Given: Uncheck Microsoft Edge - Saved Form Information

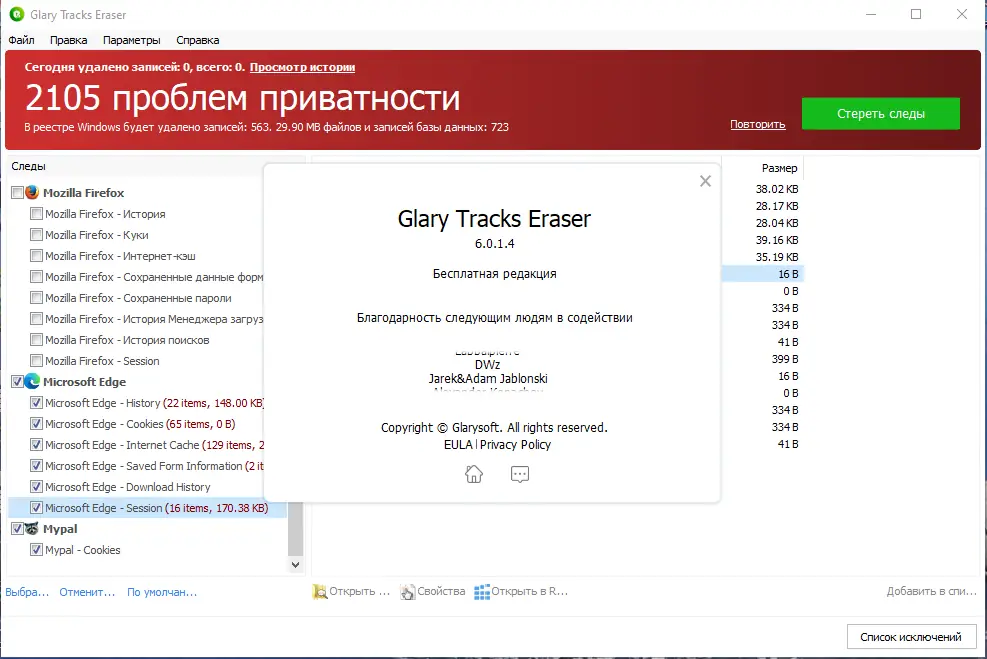Looking at the screenshot, I should (x=37, y=466).
